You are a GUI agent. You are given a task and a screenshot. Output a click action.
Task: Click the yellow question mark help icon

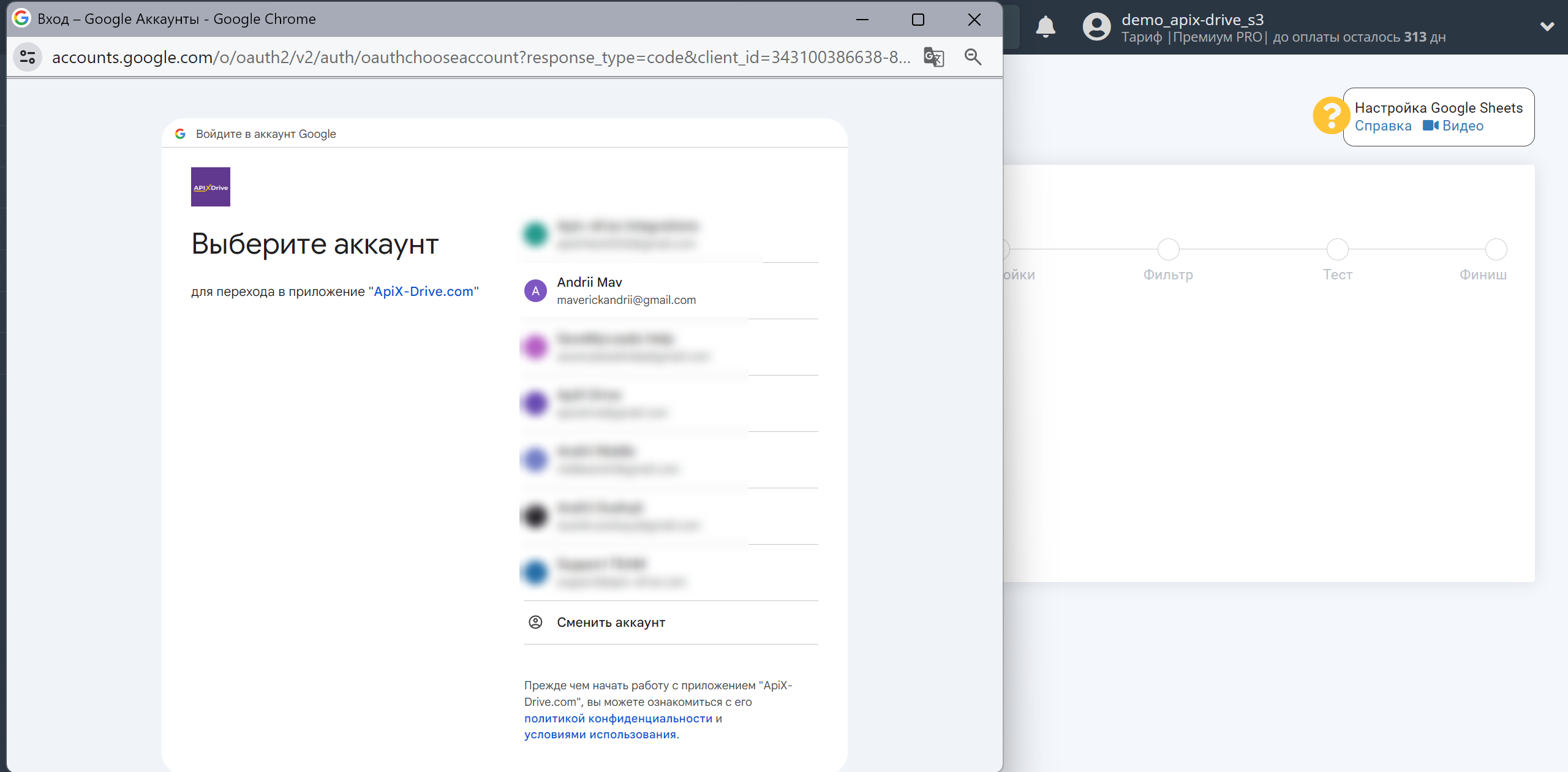(x=1330, y=116)
